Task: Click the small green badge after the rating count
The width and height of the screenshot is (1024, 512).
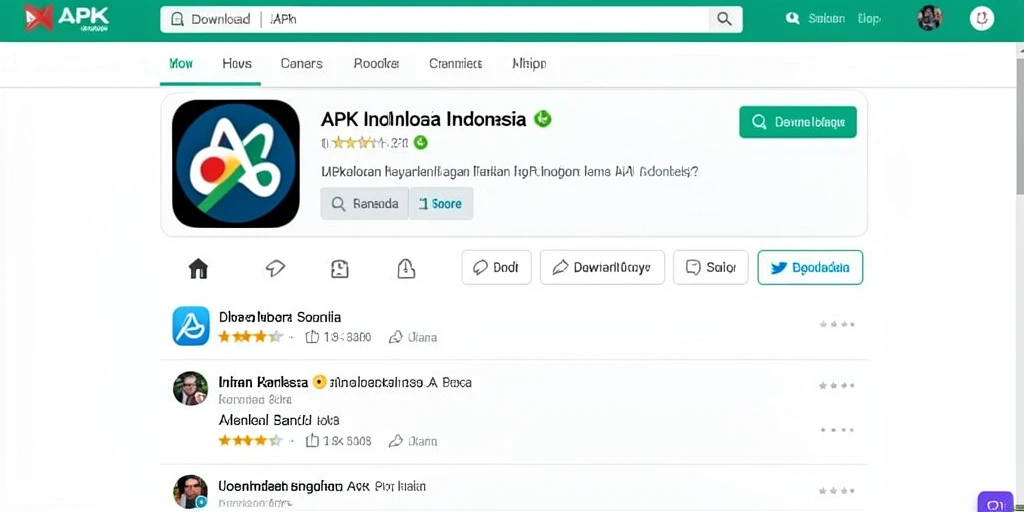Action: click(x=421, y=142)
